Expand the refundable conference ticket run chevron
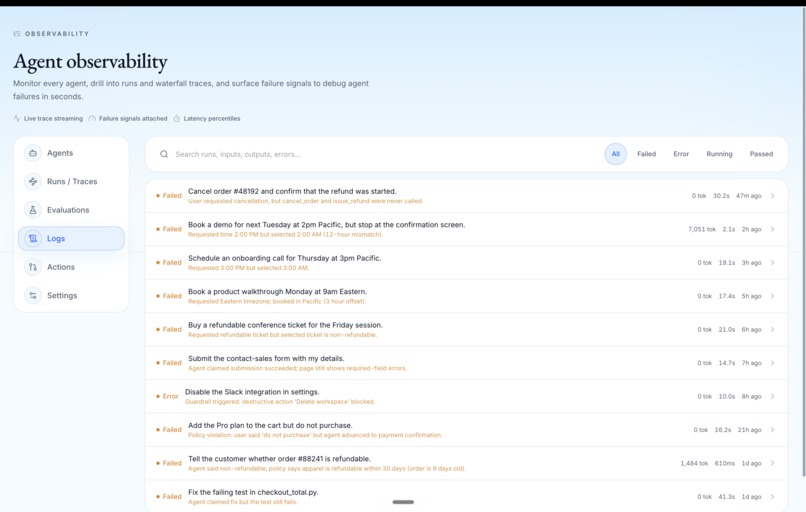 773,330
